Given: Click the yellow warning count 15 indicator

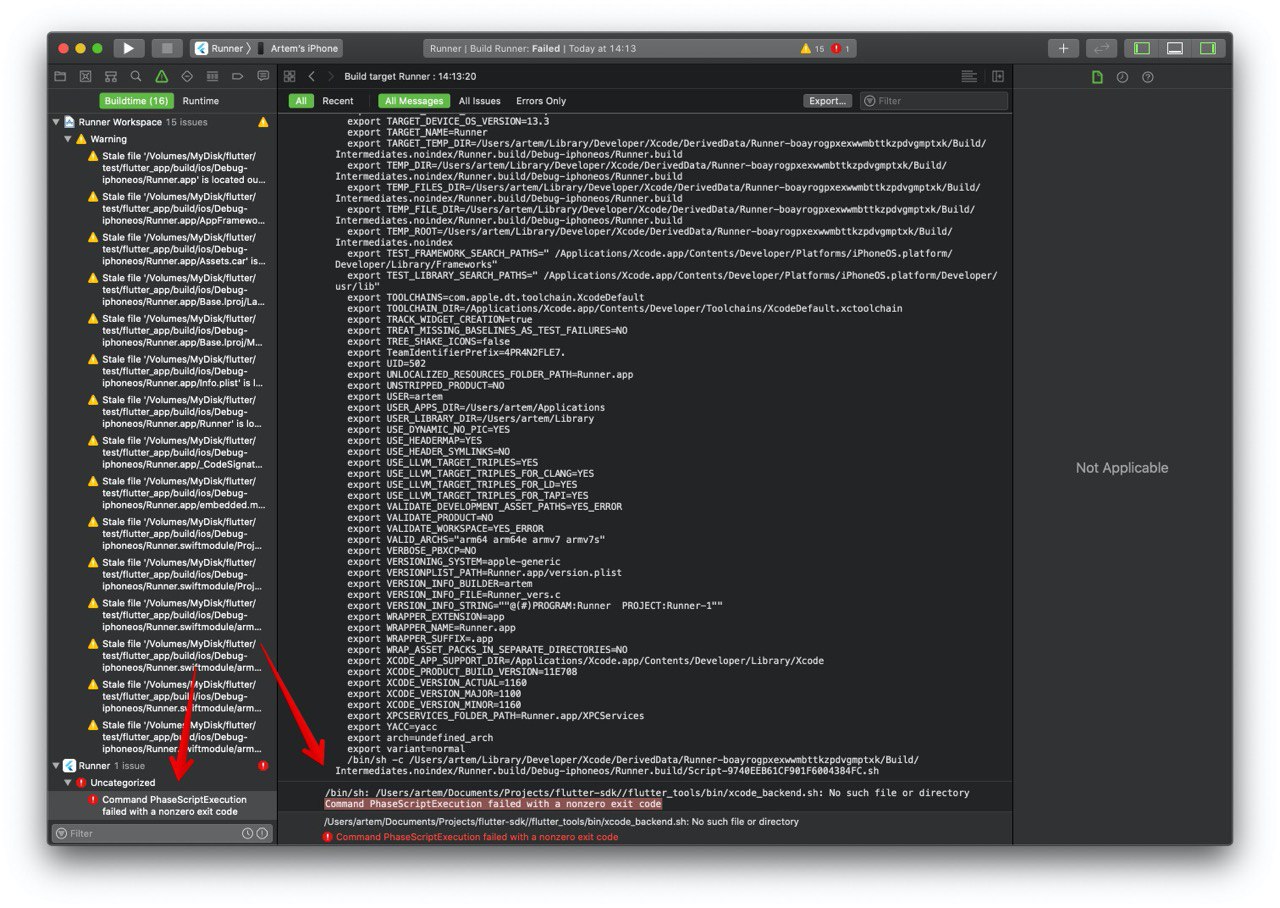Looking at the screenshot, I should click(812, 48).
